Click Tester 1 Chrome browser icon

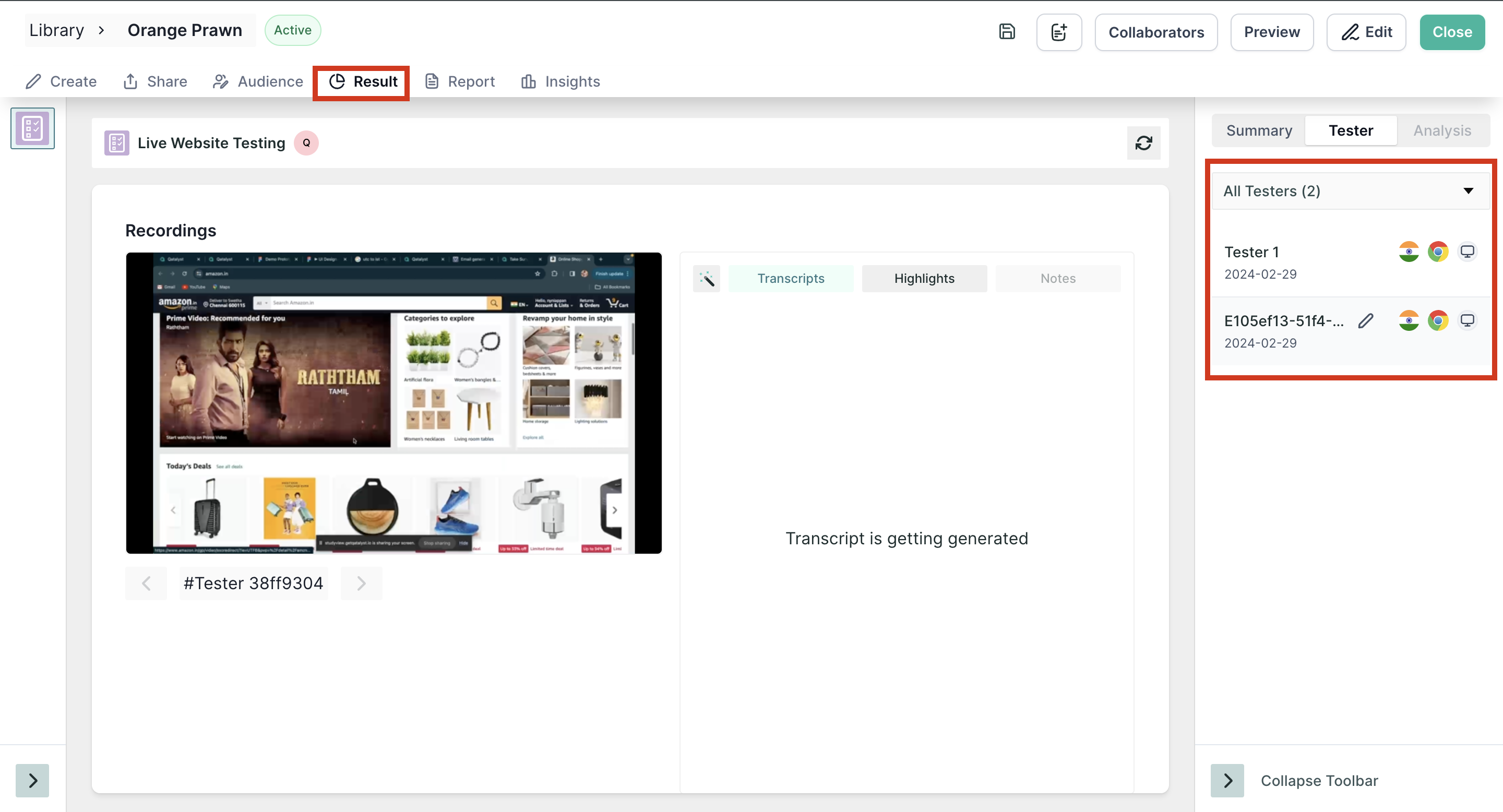click(1438, 252)
